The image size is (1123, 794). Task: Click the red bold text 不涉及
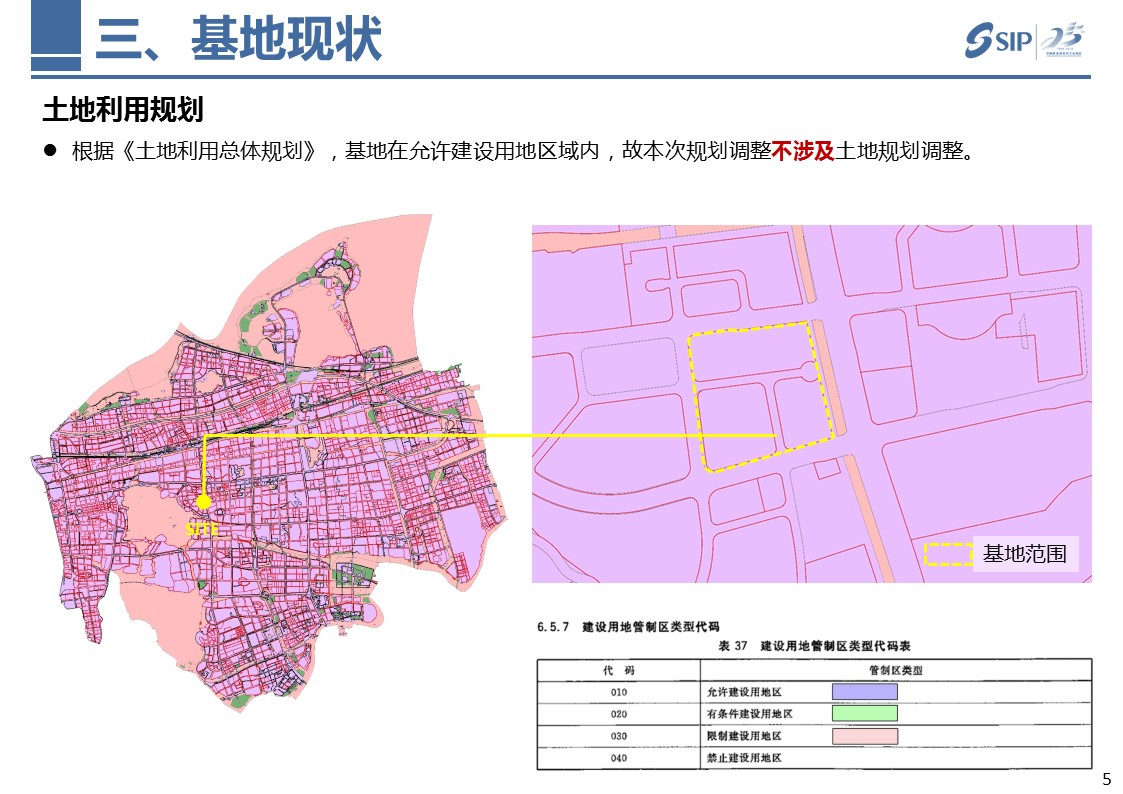pos(802,151)
